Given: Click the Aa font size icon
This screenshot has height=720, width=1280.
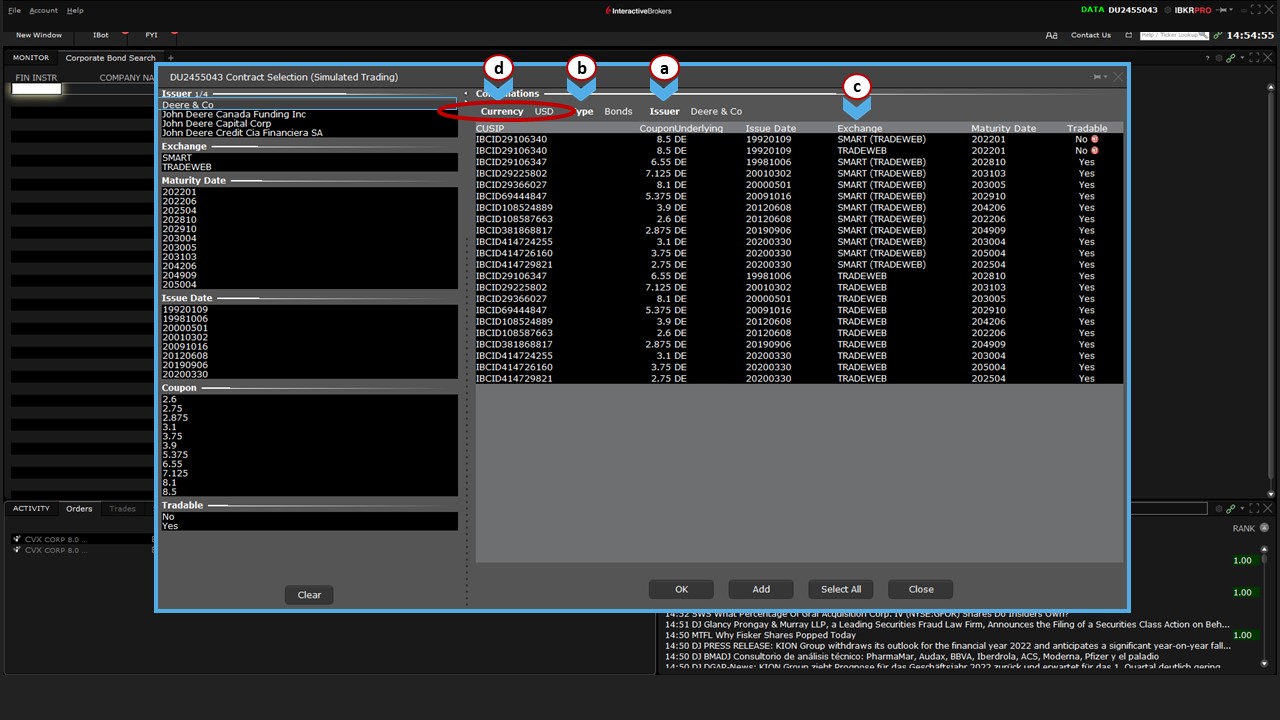Looking at the screenshot, I should (1051, 35).
